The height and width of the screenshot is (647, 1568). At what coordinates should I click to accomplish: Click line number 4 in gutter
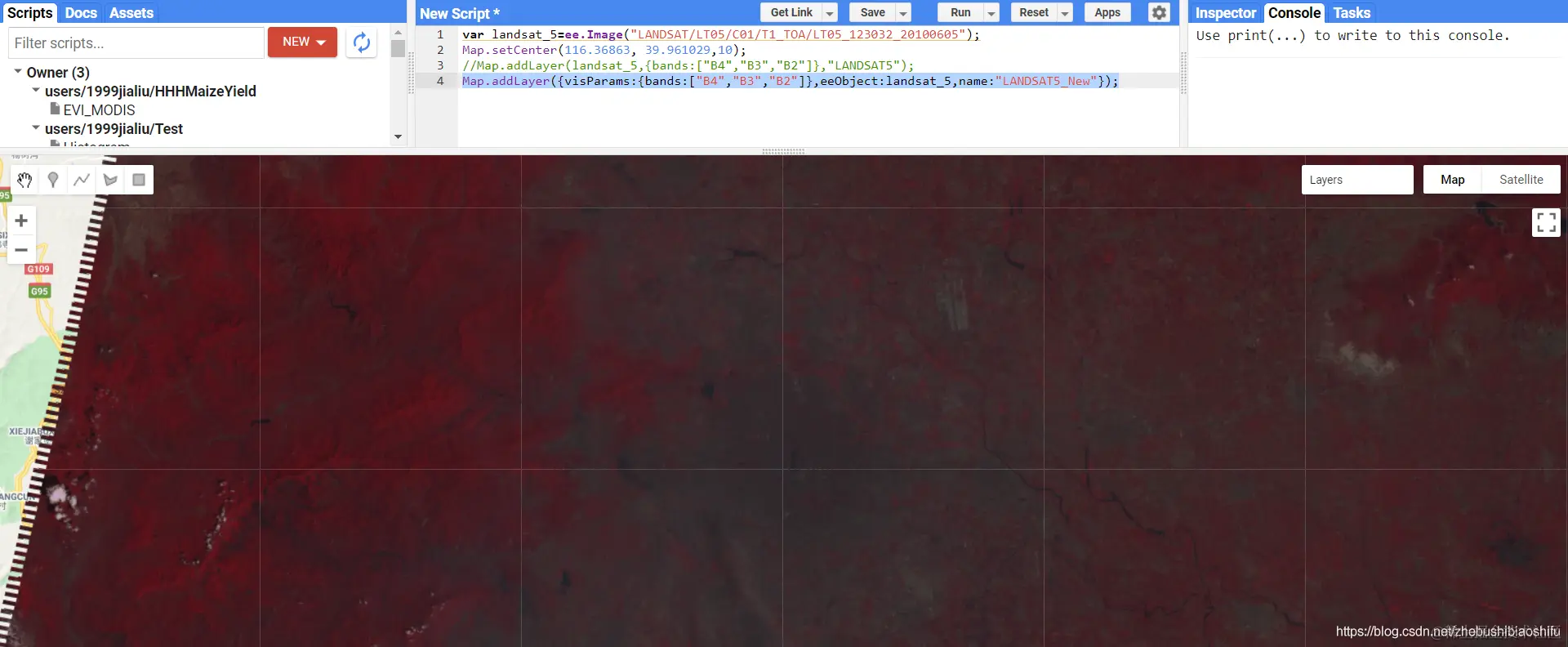pos(440,81)
